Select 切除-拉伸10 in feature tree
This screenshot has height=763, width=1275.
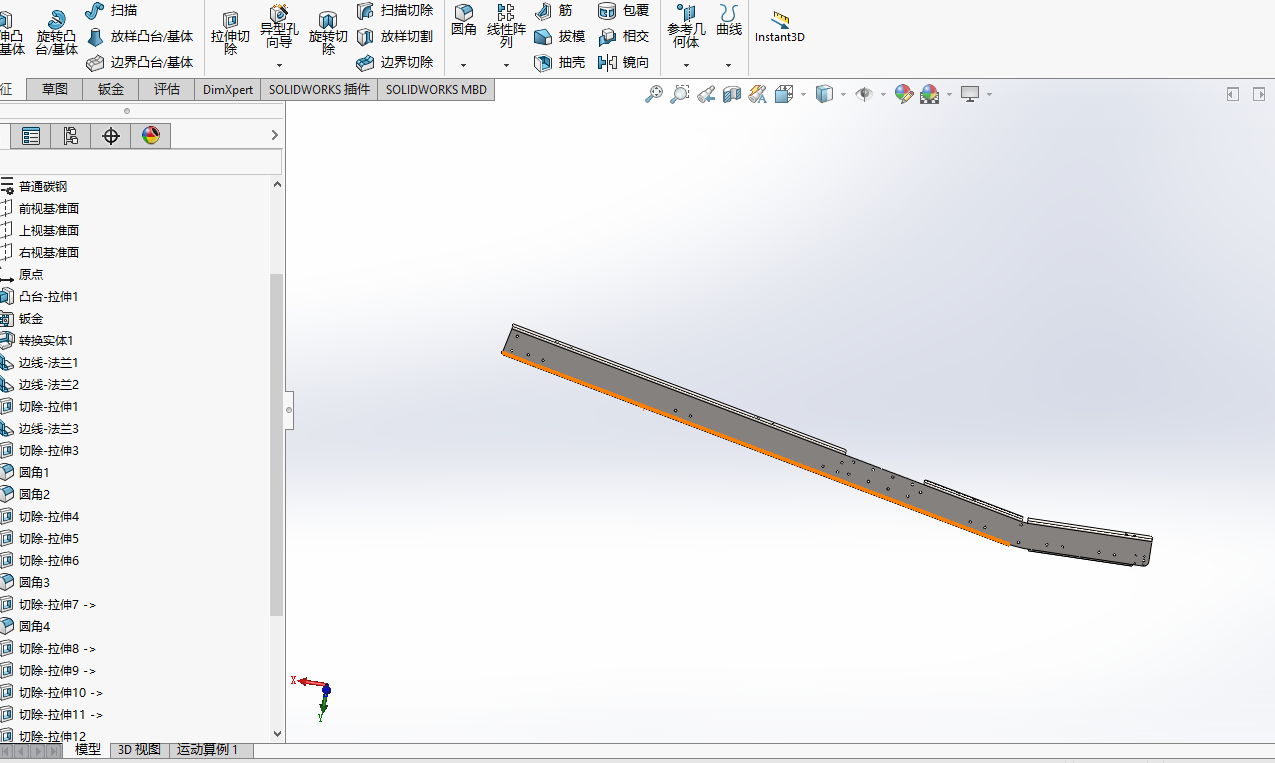pos(60,692)
